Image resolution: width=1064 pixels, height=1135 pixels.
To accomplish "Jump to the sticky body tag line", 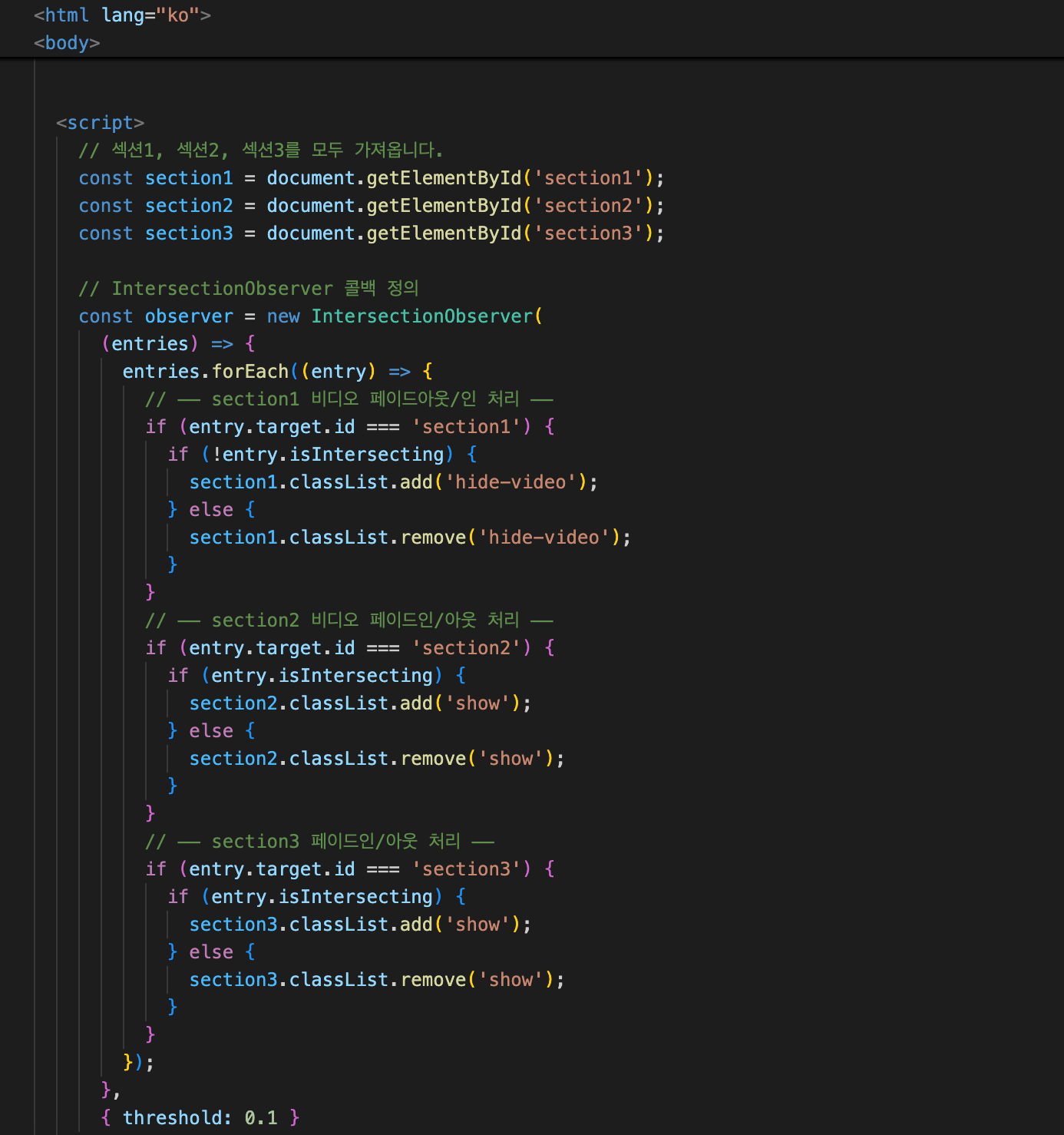I will click(x=67, y=43).
